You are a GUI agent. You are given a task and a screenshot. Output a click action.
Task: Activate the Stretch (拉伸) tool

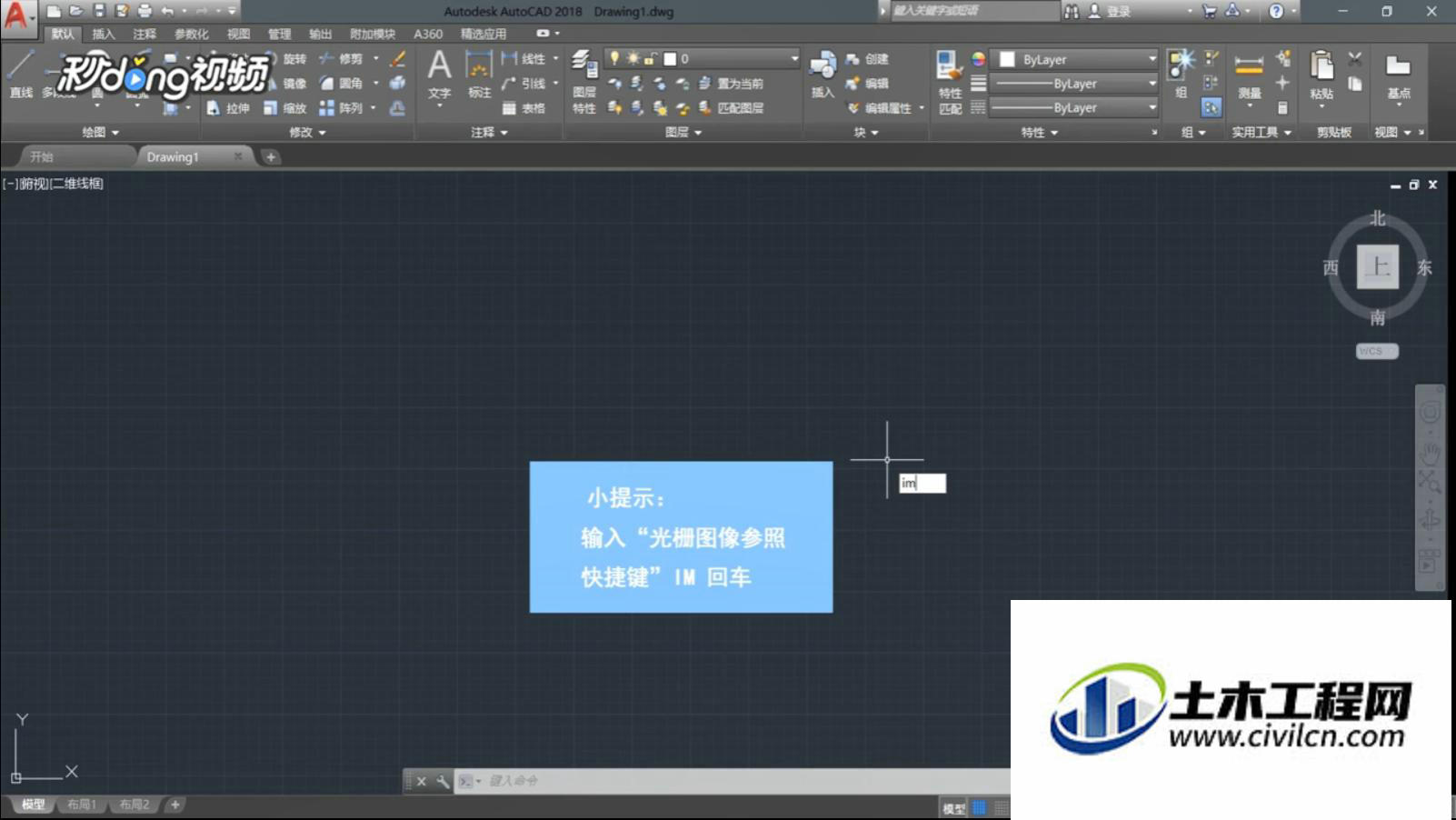pos(227,108)
